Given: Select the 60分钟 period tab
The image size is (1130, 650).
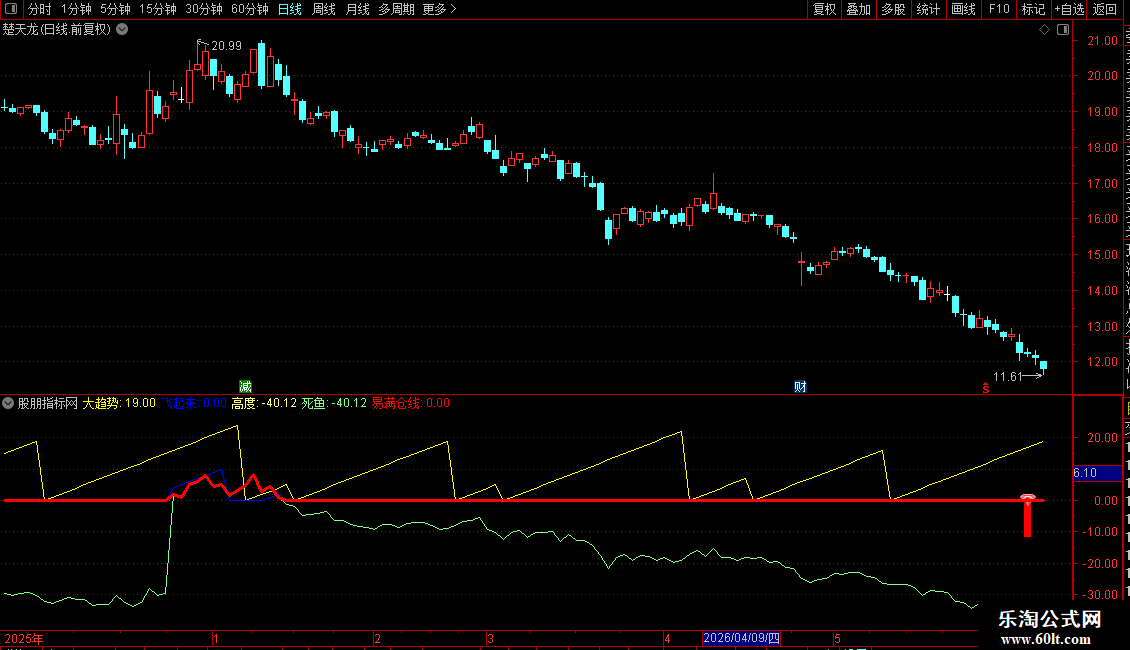Looking at the screenshot, I should pyautogui.click(x=250, y=9).
